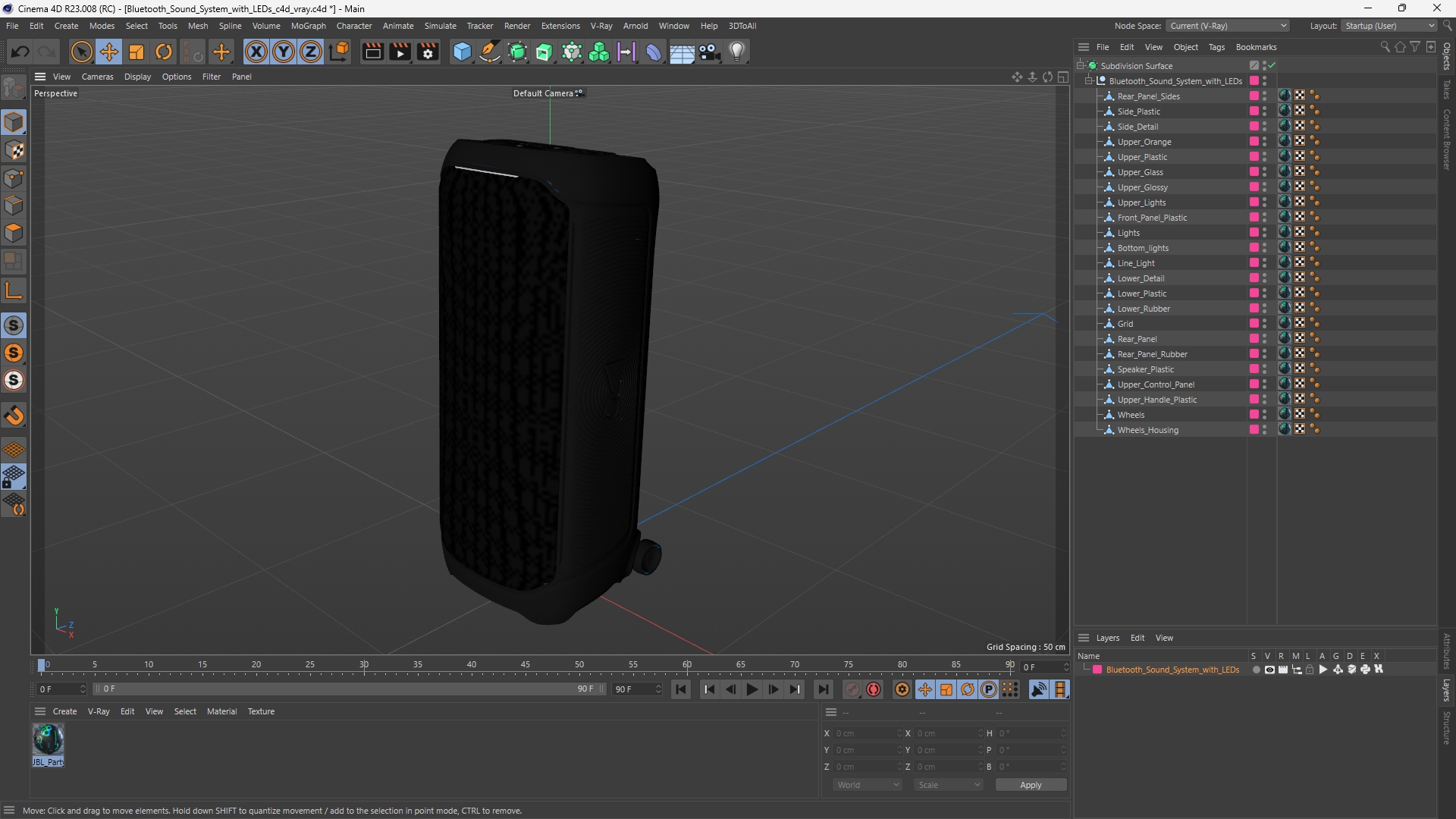Viewport: 1456px width, 819px height.
Task: Open the Layers panel hamburger menu
Action: point(1084,638)
